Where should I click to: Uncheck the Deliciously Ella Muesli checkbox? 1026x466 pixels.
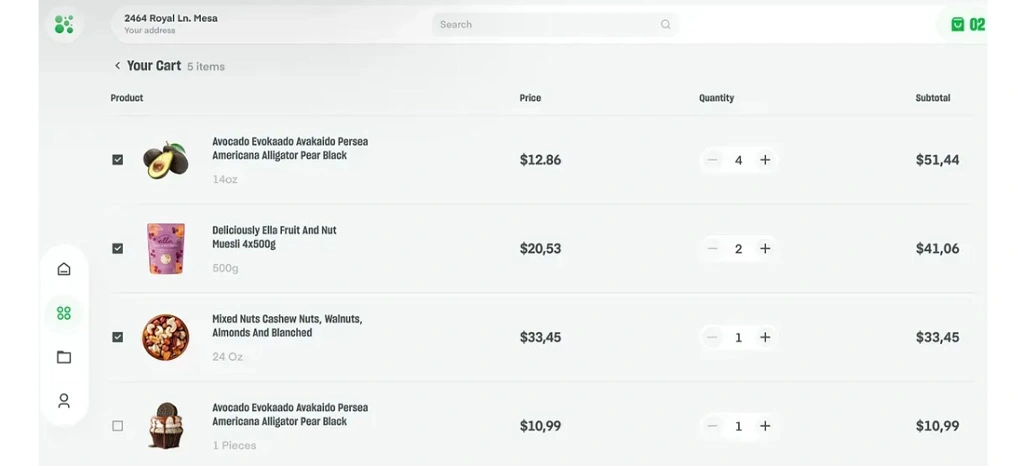coord(118,249)
